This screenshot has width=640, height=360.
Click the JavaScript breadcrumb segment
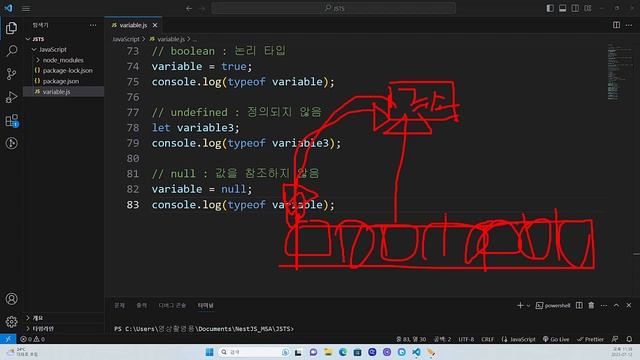pos(126,39)
